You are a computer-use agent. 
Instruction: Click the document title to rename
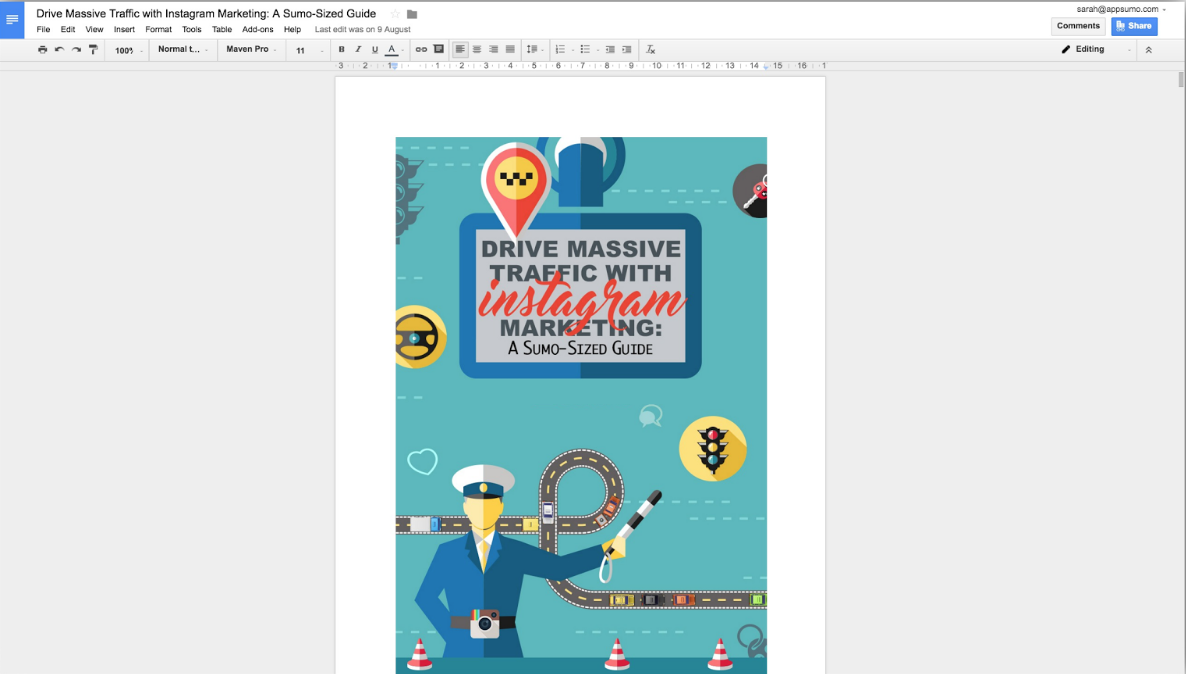[206, 14]
